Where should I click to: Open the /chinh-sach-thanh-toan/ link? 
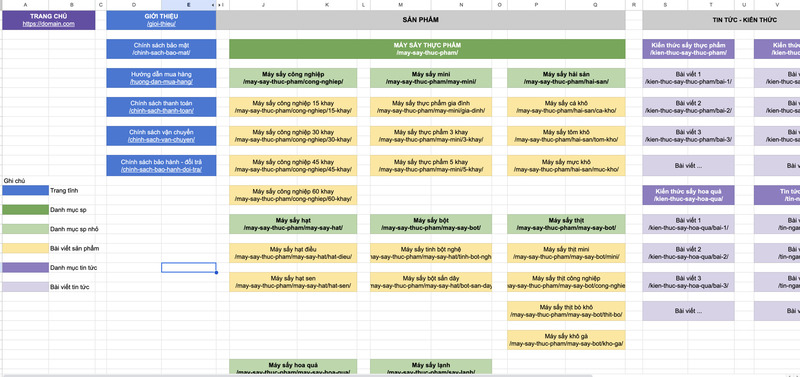[x=161, y=111]
